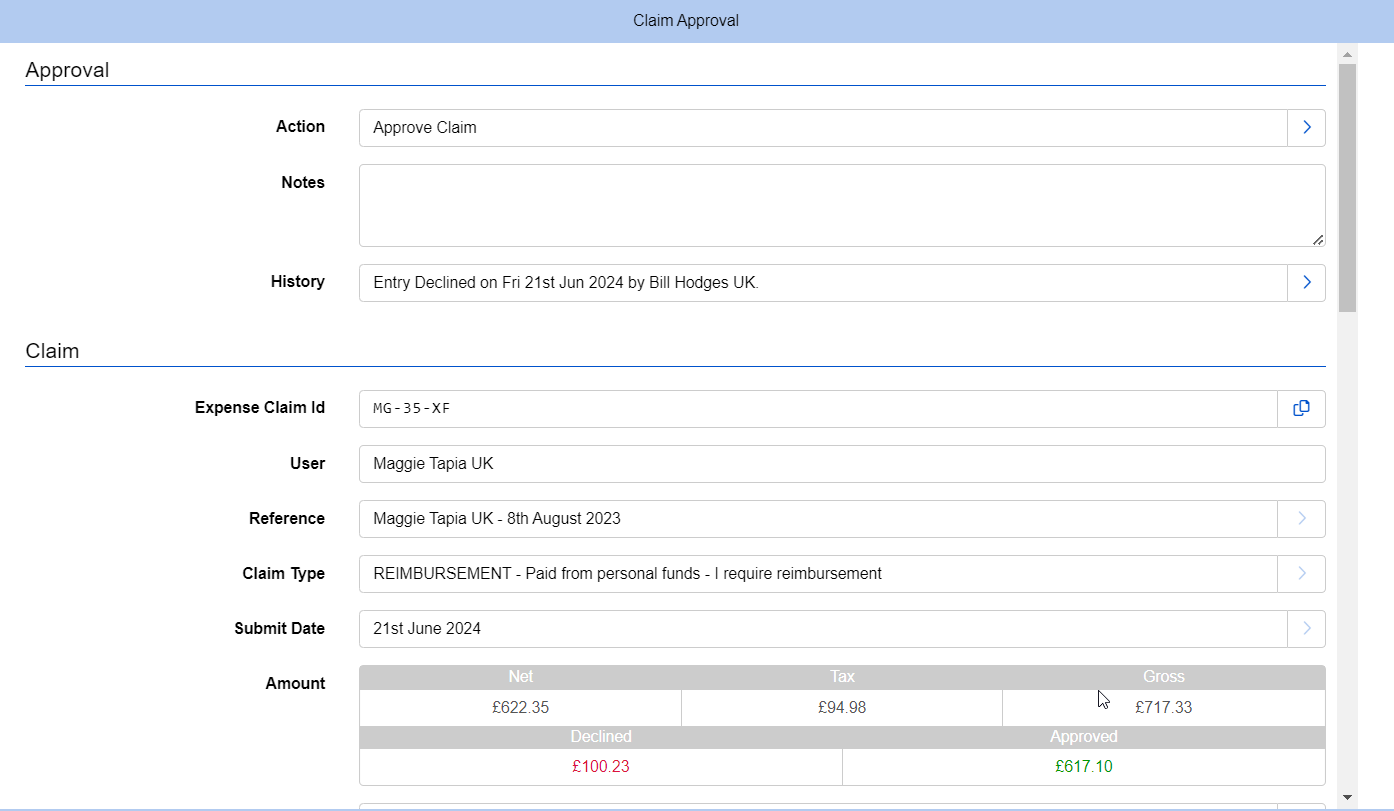This screenshot has width=1394, height=811.
Task: Click the Maggie Tapia UK user field
Action: (x=842, y=463)
